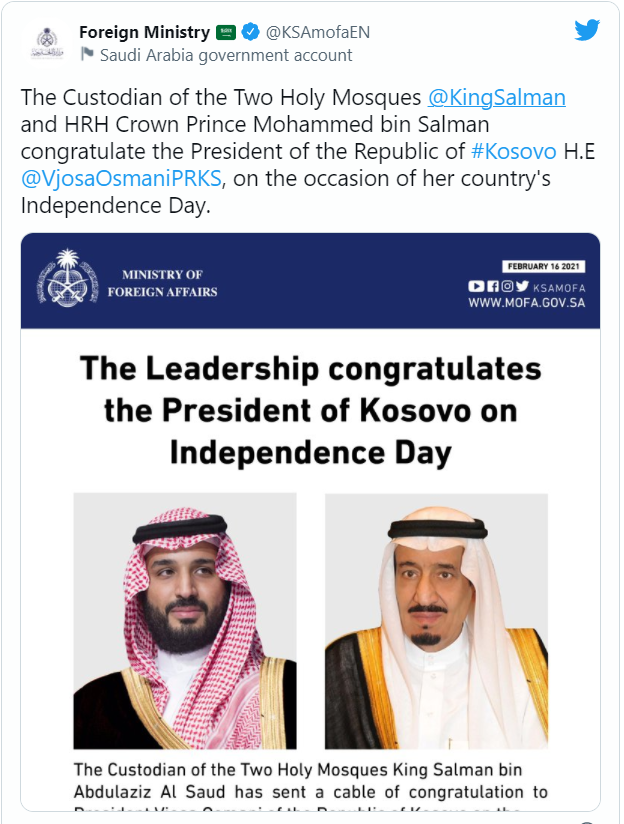Image resolution: width=624 pixels, height=824 pixels.
Task: Click the Foreign Ministry account name
Action: 145,32
